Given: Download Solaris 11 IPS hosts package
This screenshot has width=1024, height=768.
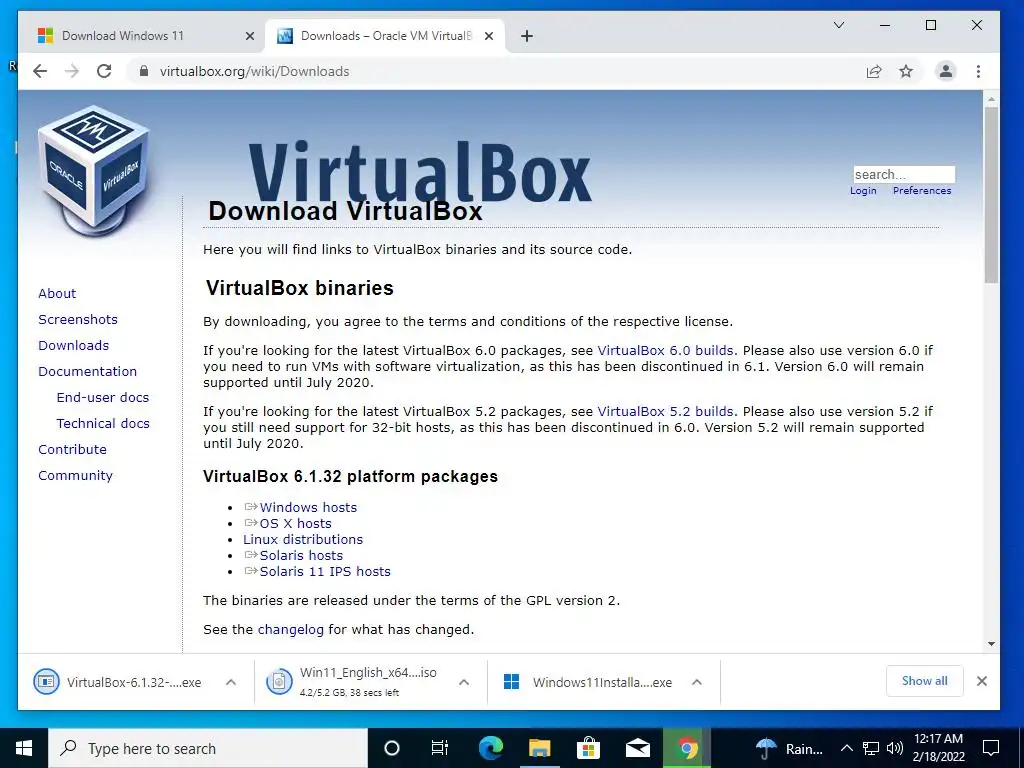Looking at the screenshot, I should [x=325, y=571].
